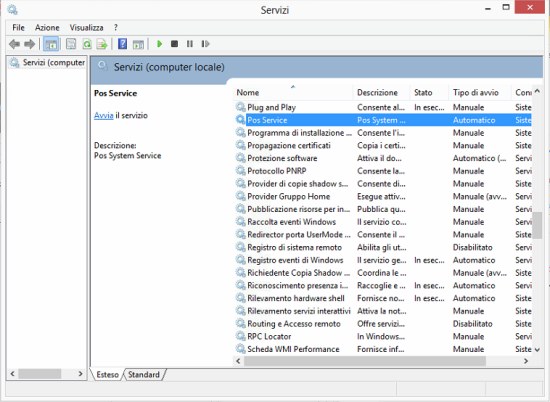Screen dimensions: 550x402
Task: Stop the service with the square button
Action: click(x=174, y=44)
